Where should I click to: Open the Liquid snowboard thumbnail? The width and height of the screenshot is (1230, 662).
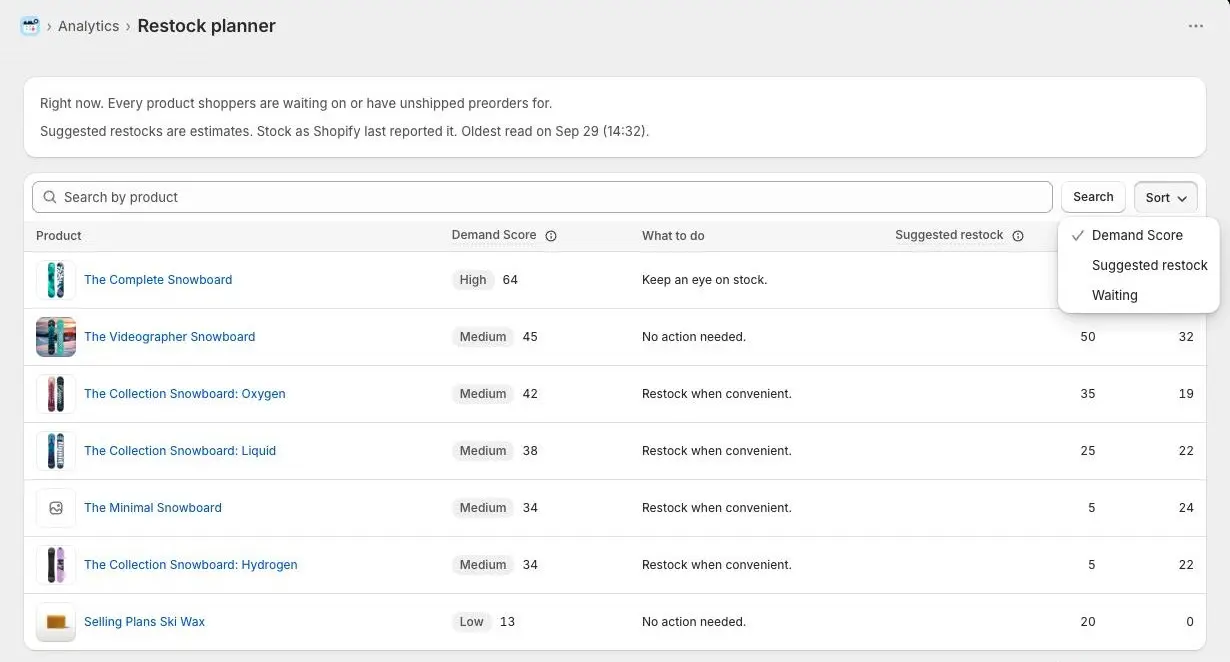[56, 451]
